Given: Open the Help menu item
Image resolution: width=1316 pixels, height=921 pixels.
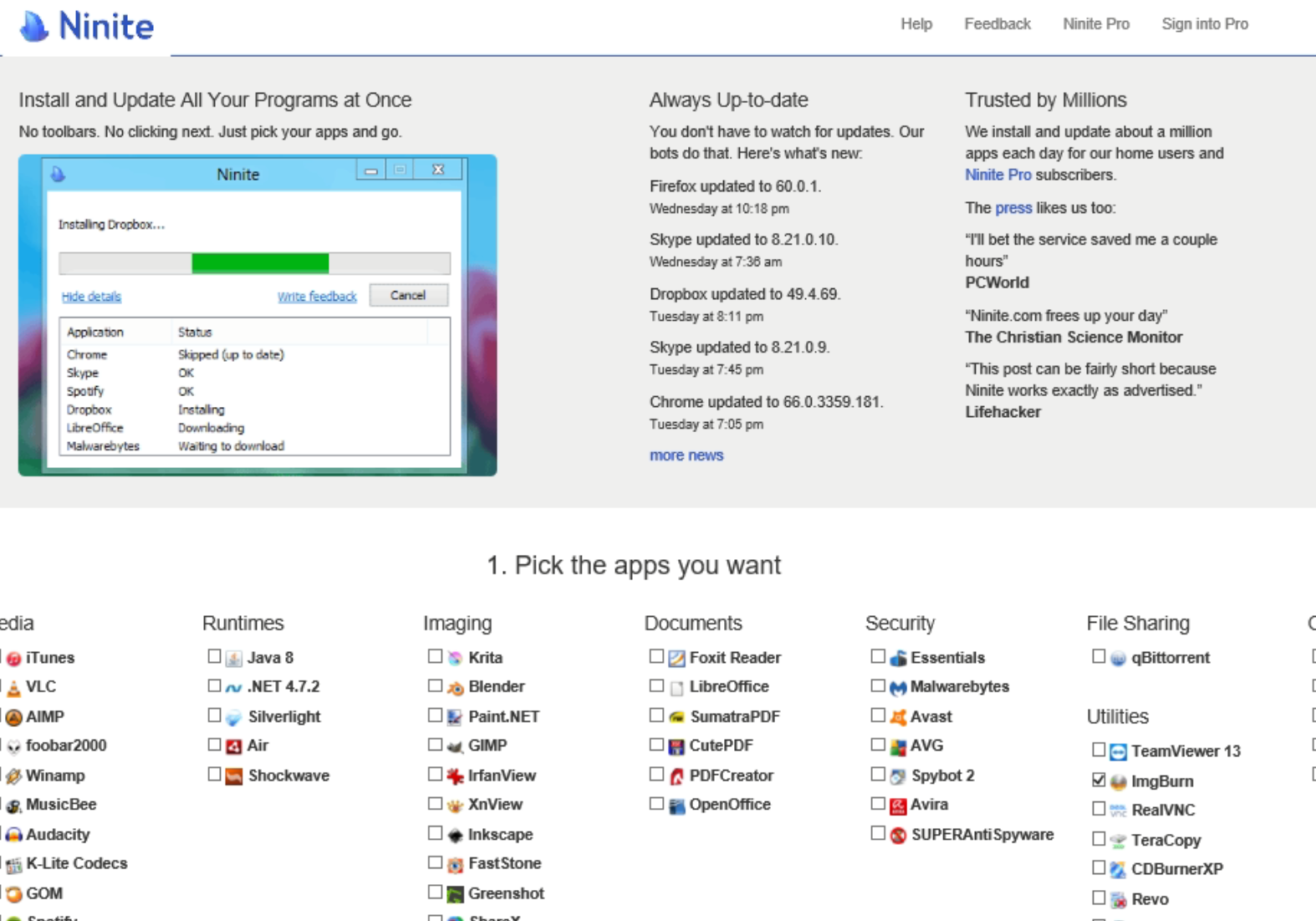Looking at the screenshot, I should tap(916, 24).
